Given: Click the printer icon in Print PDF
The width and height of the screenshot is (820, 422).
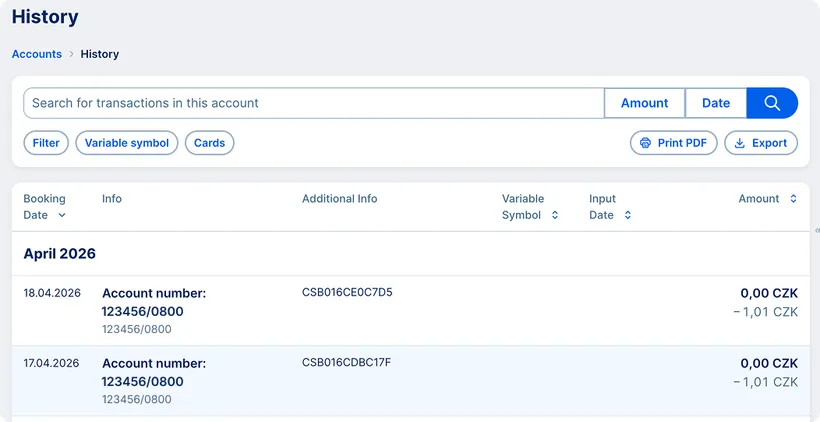Looking at the screenshot, I should 645,143.
